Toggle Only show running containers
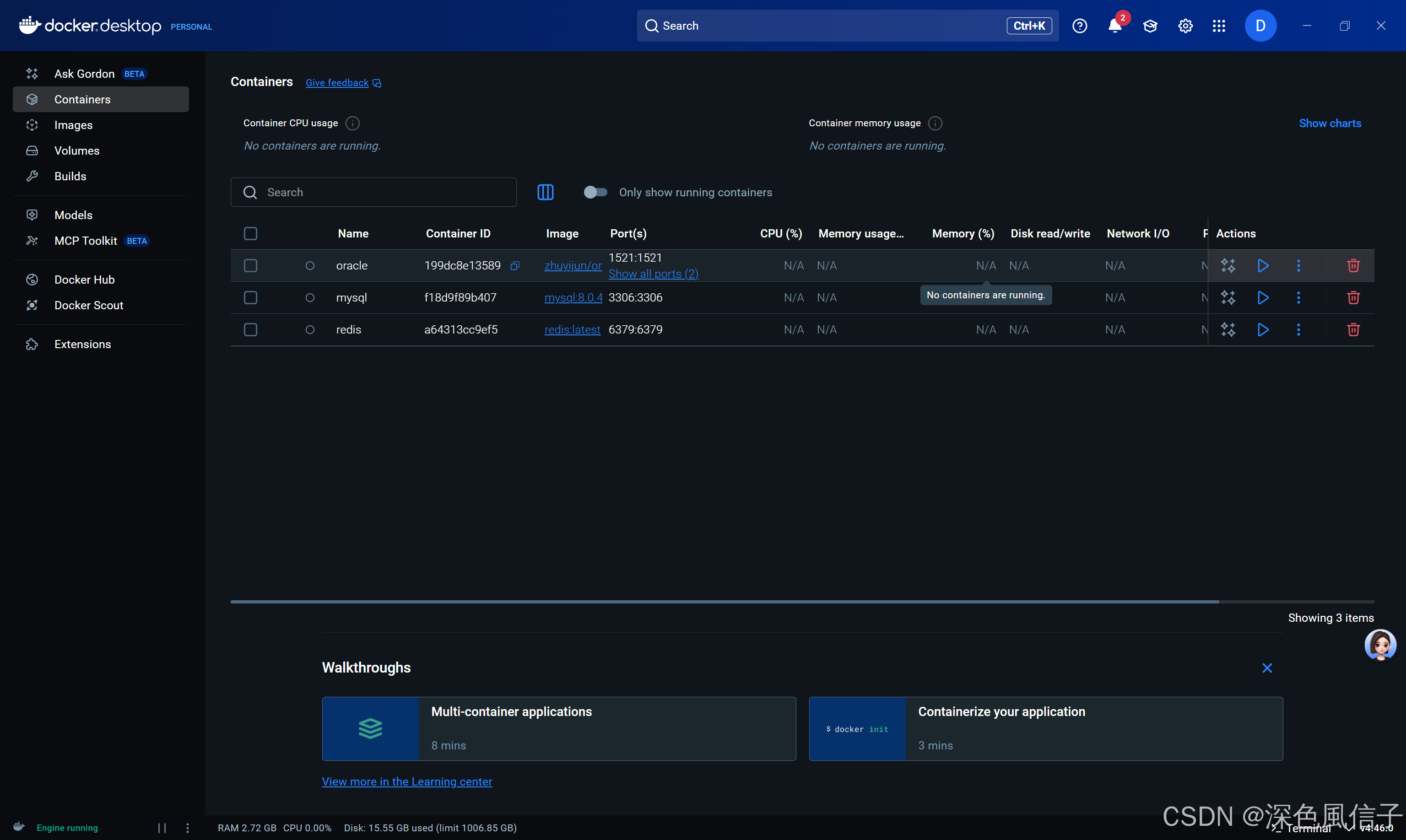 coord(595,193)
